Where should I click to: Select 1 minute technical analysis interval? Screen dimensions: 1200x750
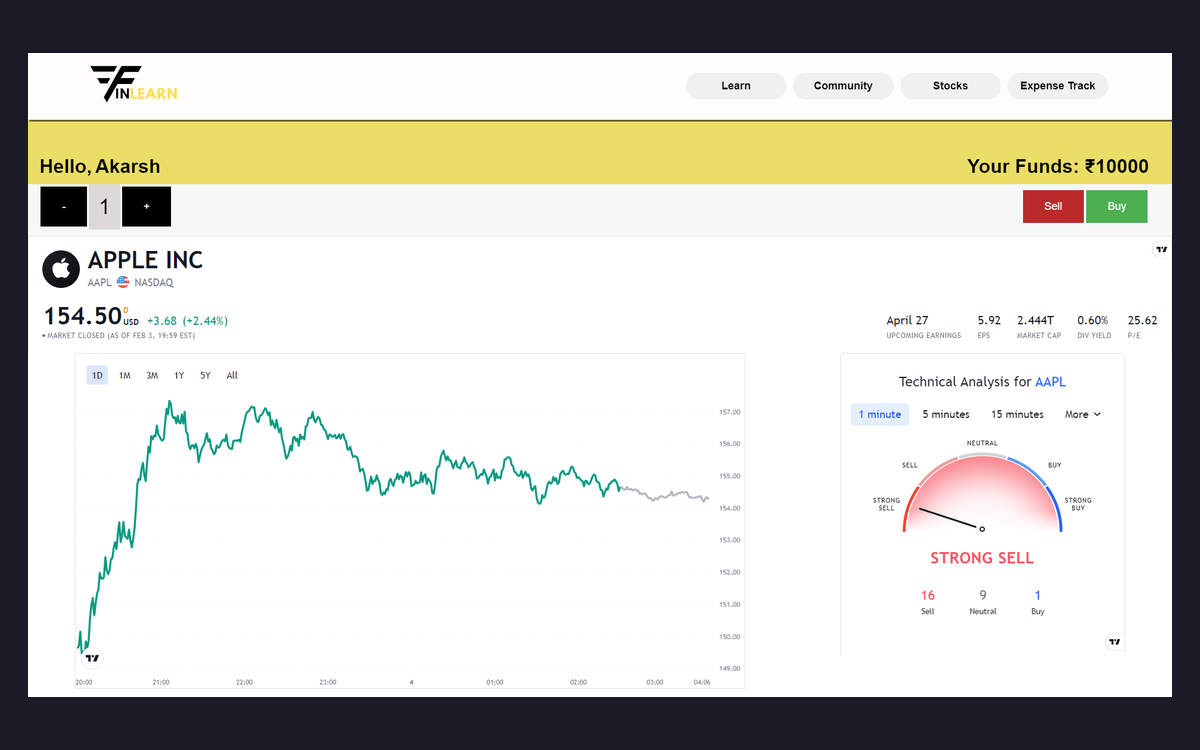880,414
